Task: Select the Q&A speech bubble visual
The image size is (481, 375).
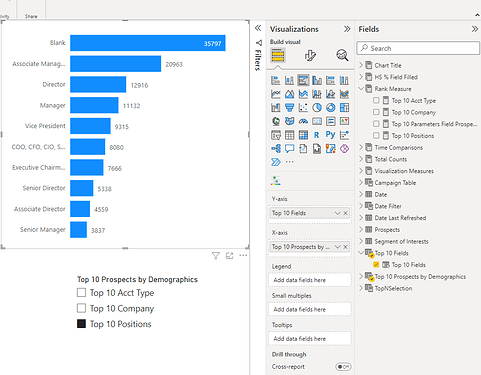Action: (289, 149)
